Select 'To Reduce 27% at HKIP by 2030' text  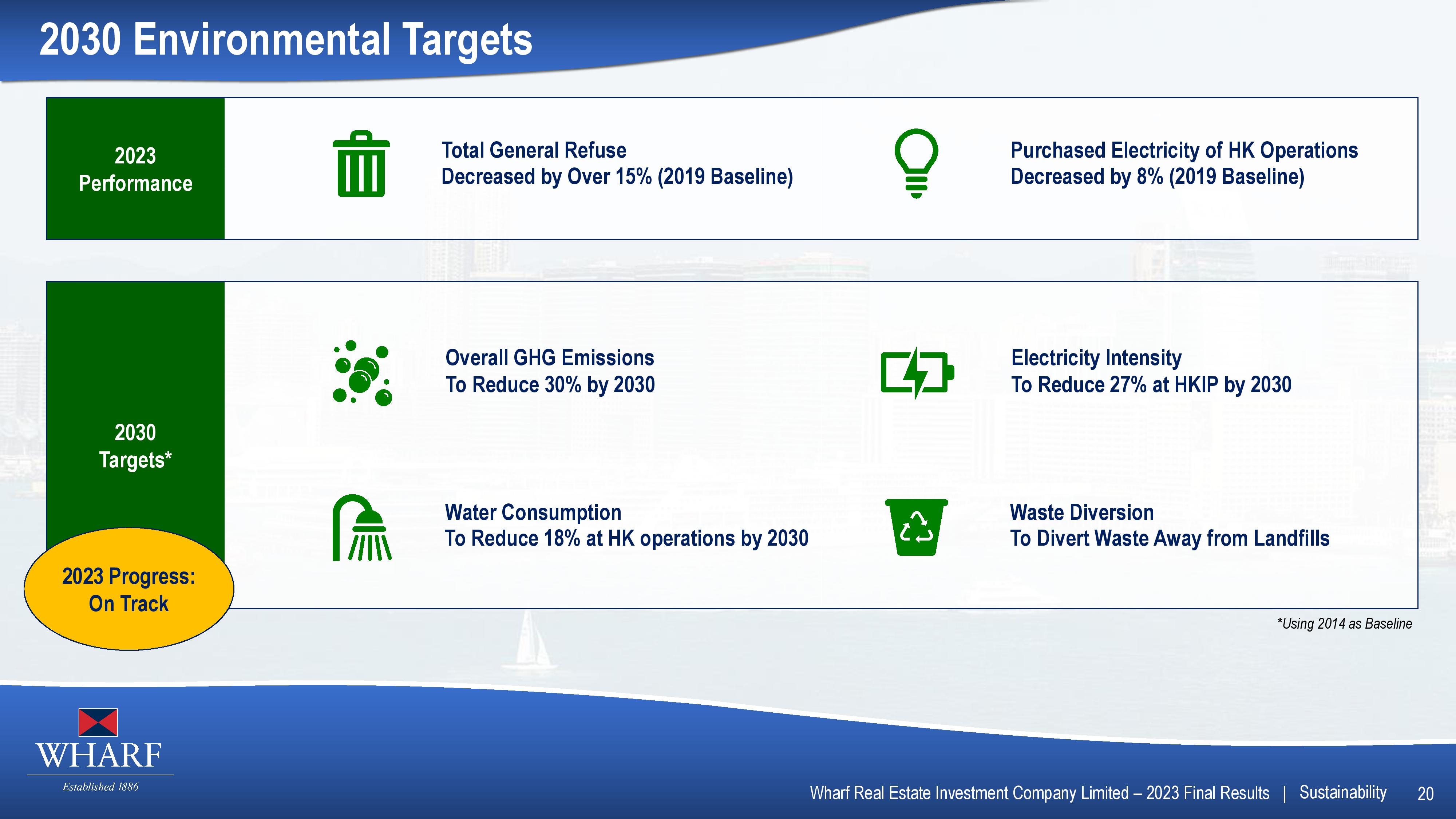1151,385
